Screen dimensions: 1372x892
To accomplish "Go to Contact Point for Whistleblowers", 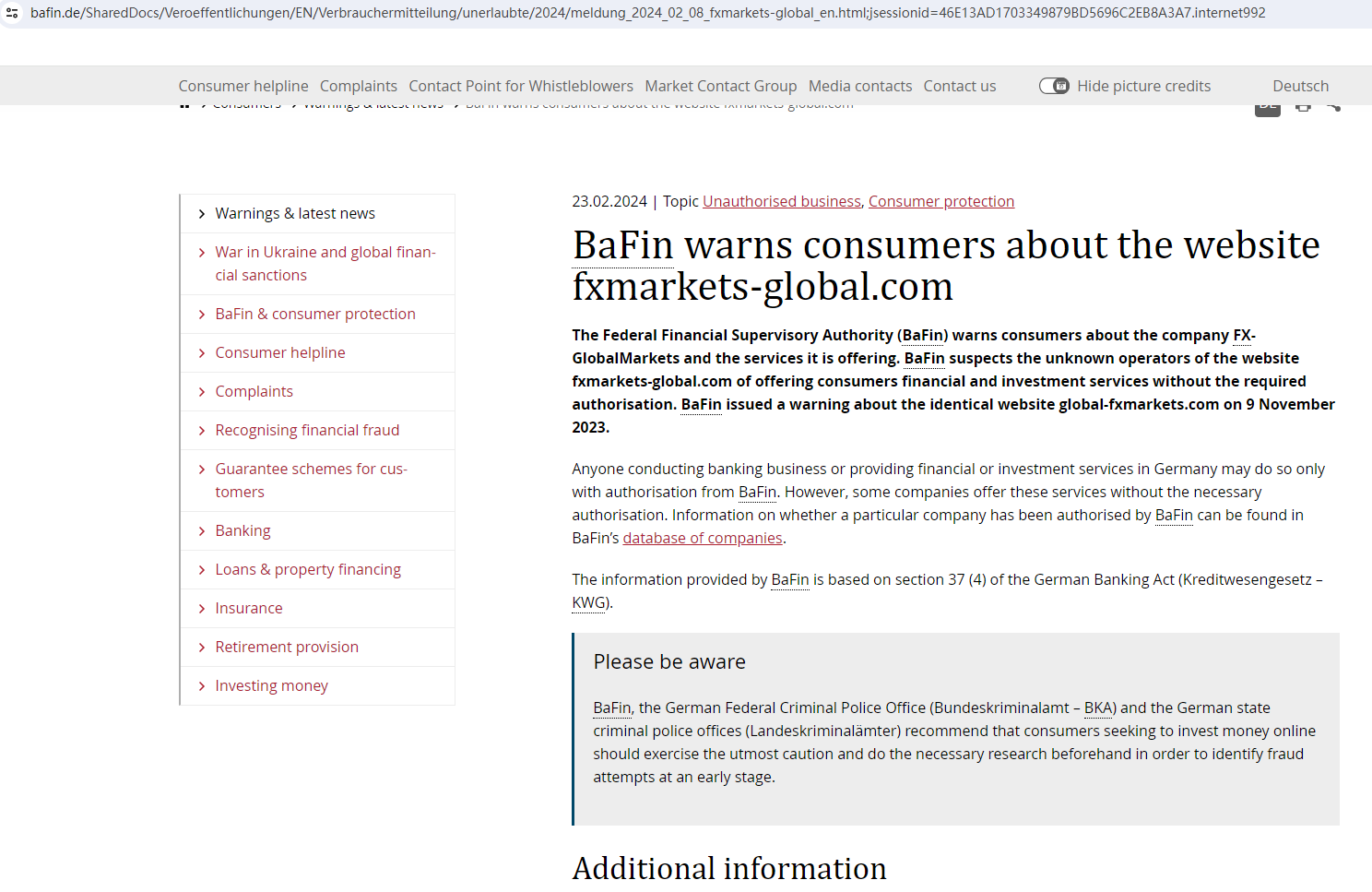I will [x=521, y=86].
